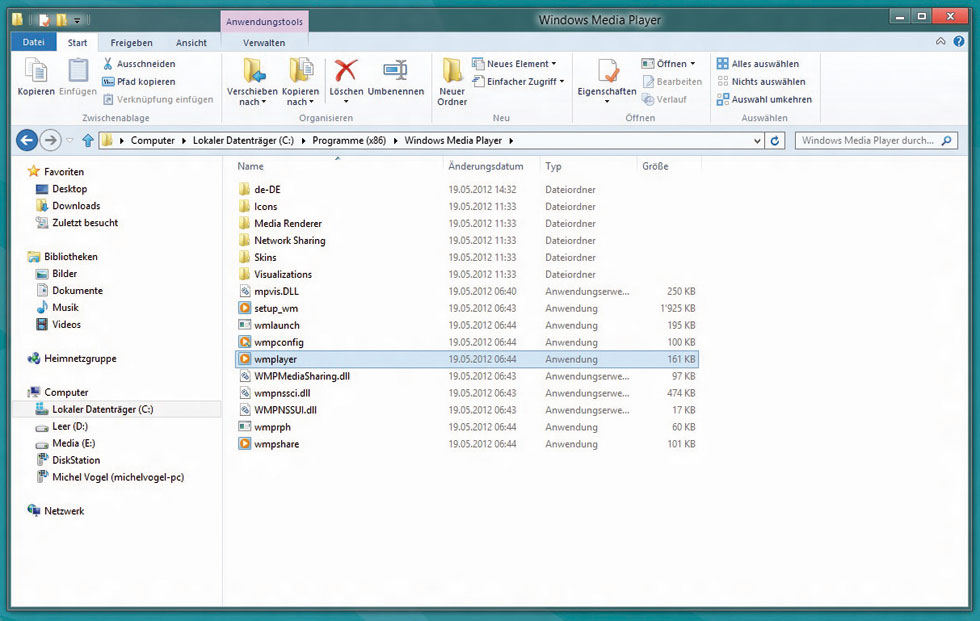This screenshot has width=980, height=621.
Task: Click the Anwendungstools contextual tab
Action: [264, 22]
